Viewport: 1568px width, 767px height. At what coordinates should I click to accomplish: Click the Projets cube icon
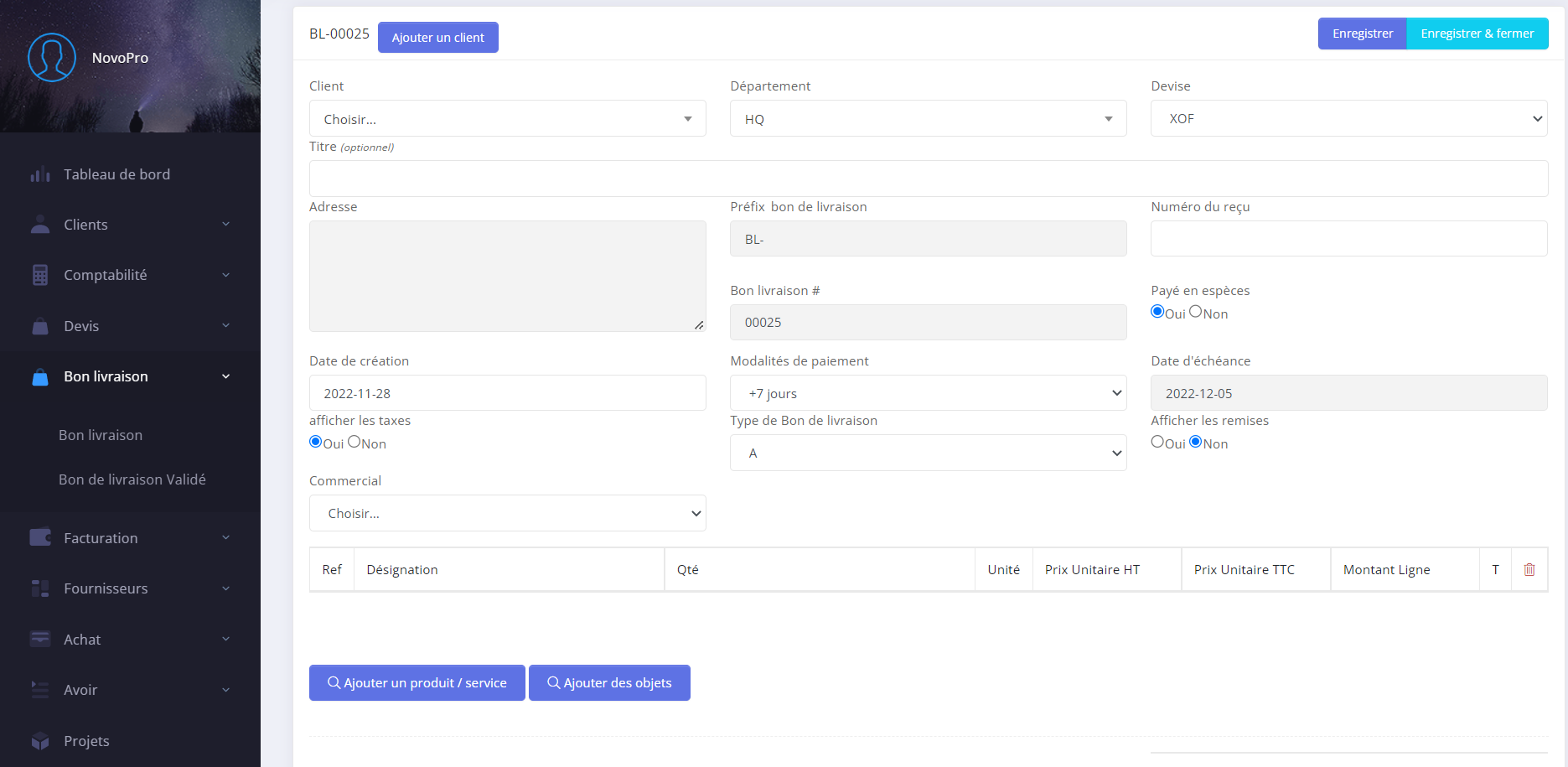point(40,741)
